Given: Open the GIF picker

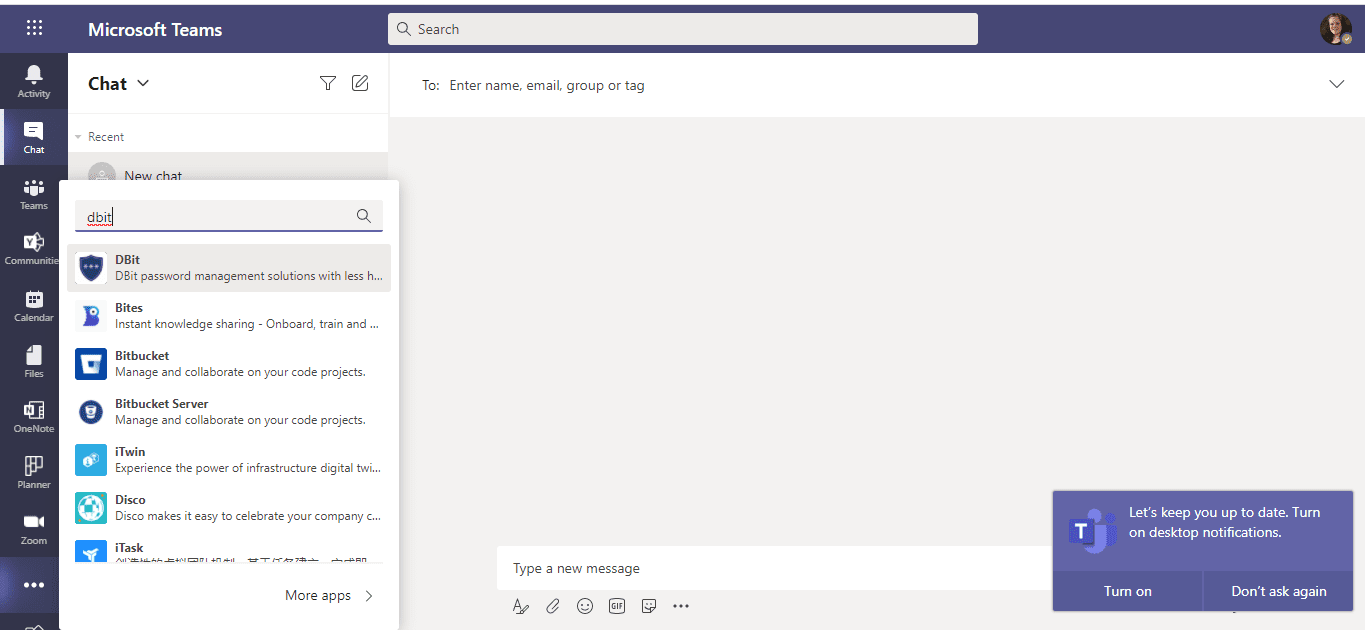Looking at the screenshot, I should 617,606.
